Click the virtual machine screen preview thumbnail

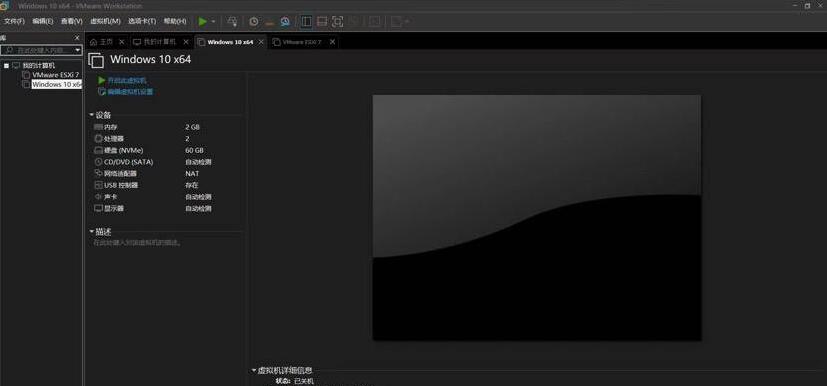(x=537, y=218)
